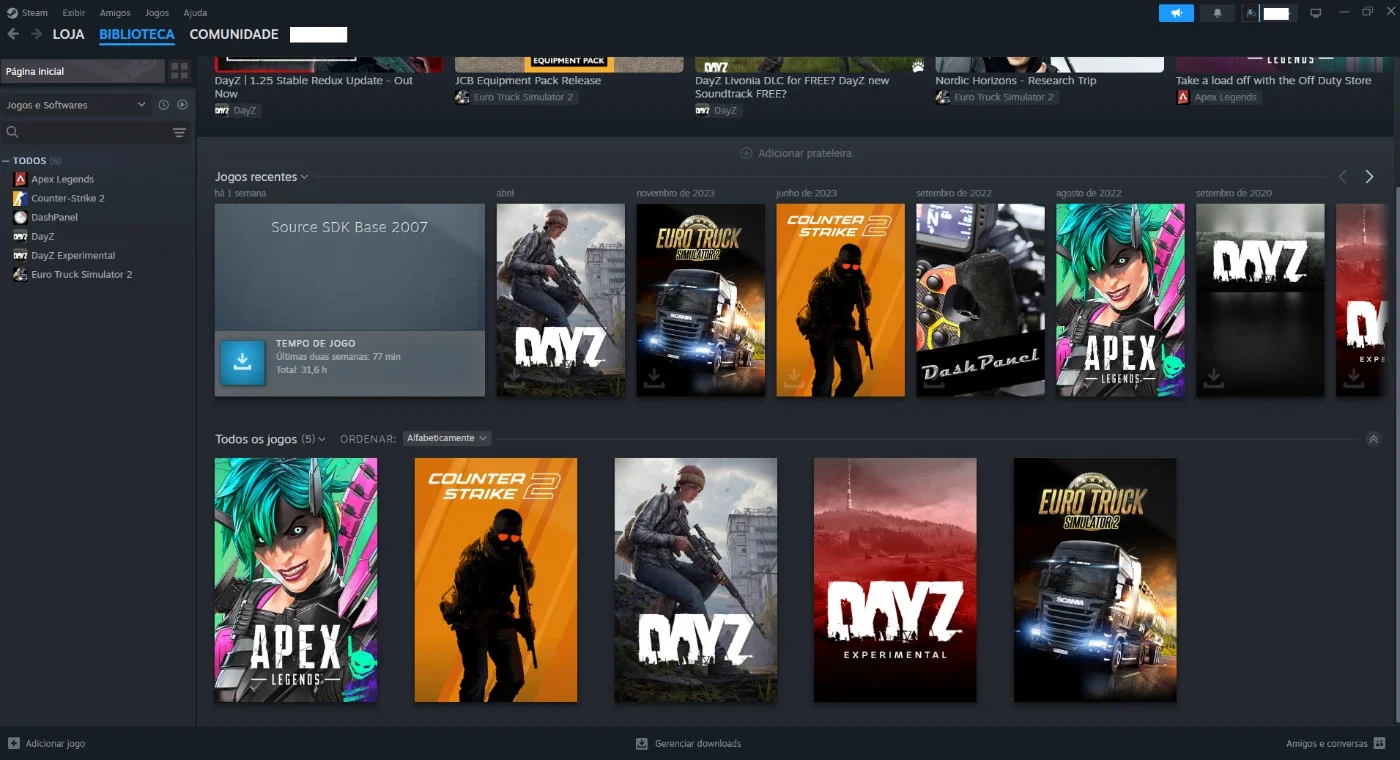Go to the COMUNIDADE tab

(234, 34)
